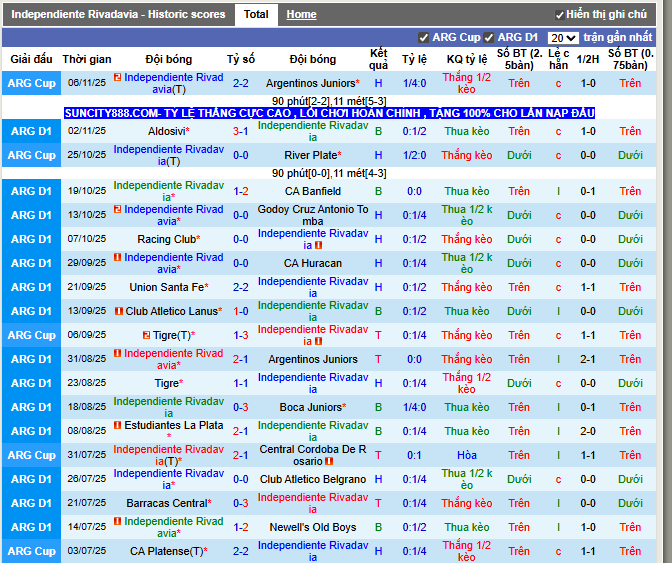Open Newell's Old Boys team link
The height and width of the screenshot is (563, 672).
click(x=313, y=527)
